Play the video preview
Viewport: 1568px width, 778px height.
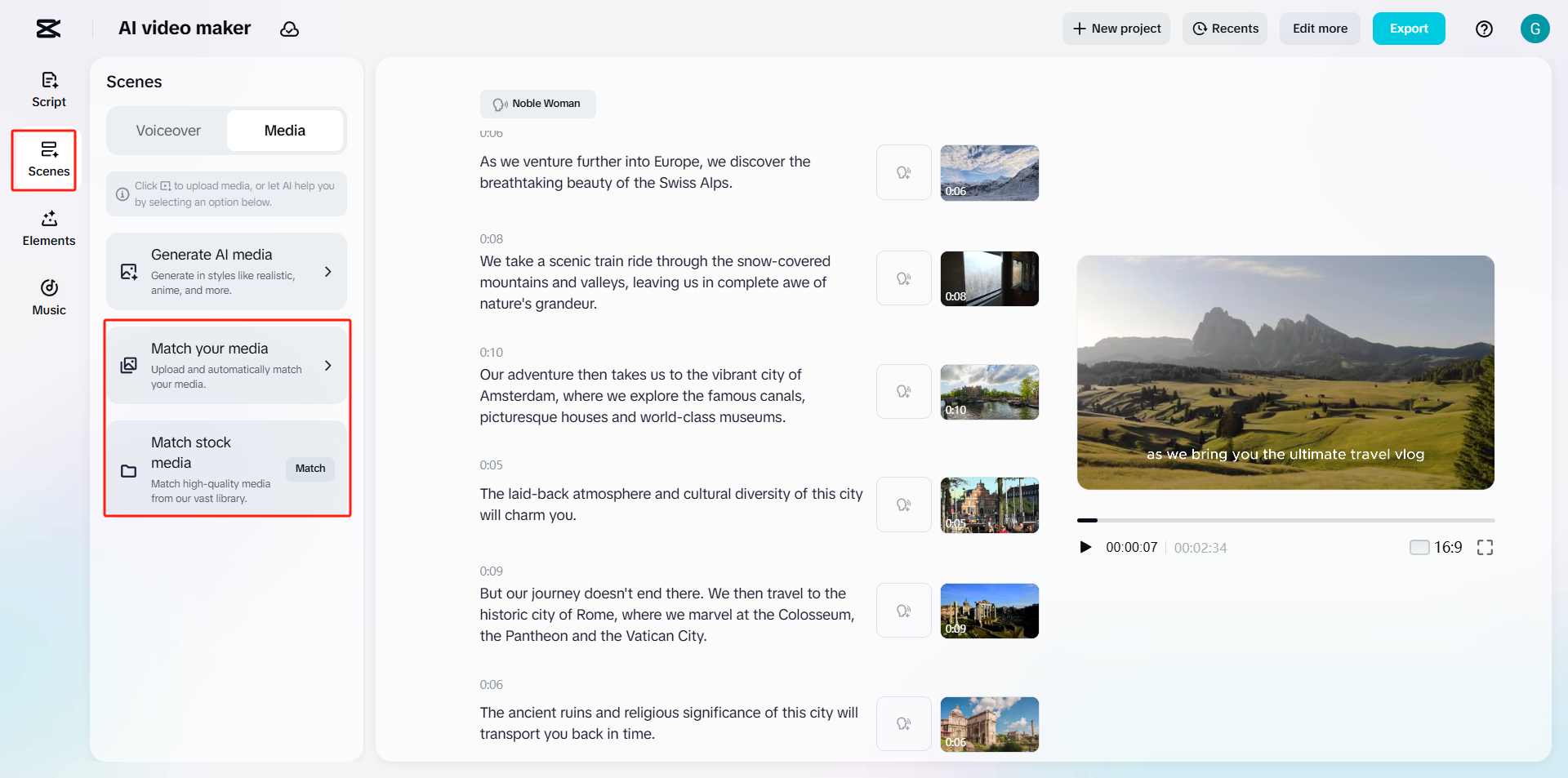pos(1085,547)
